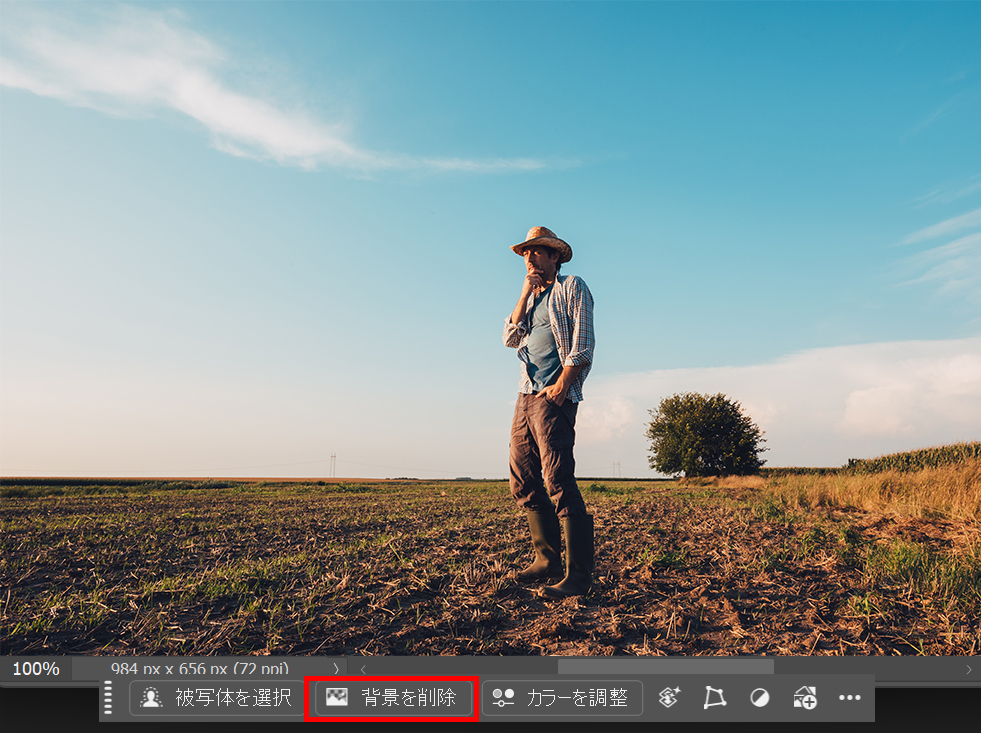Click the half-filled circle adjustment layer icon
This screenshot has height=733, width=981.
[760, 698]
